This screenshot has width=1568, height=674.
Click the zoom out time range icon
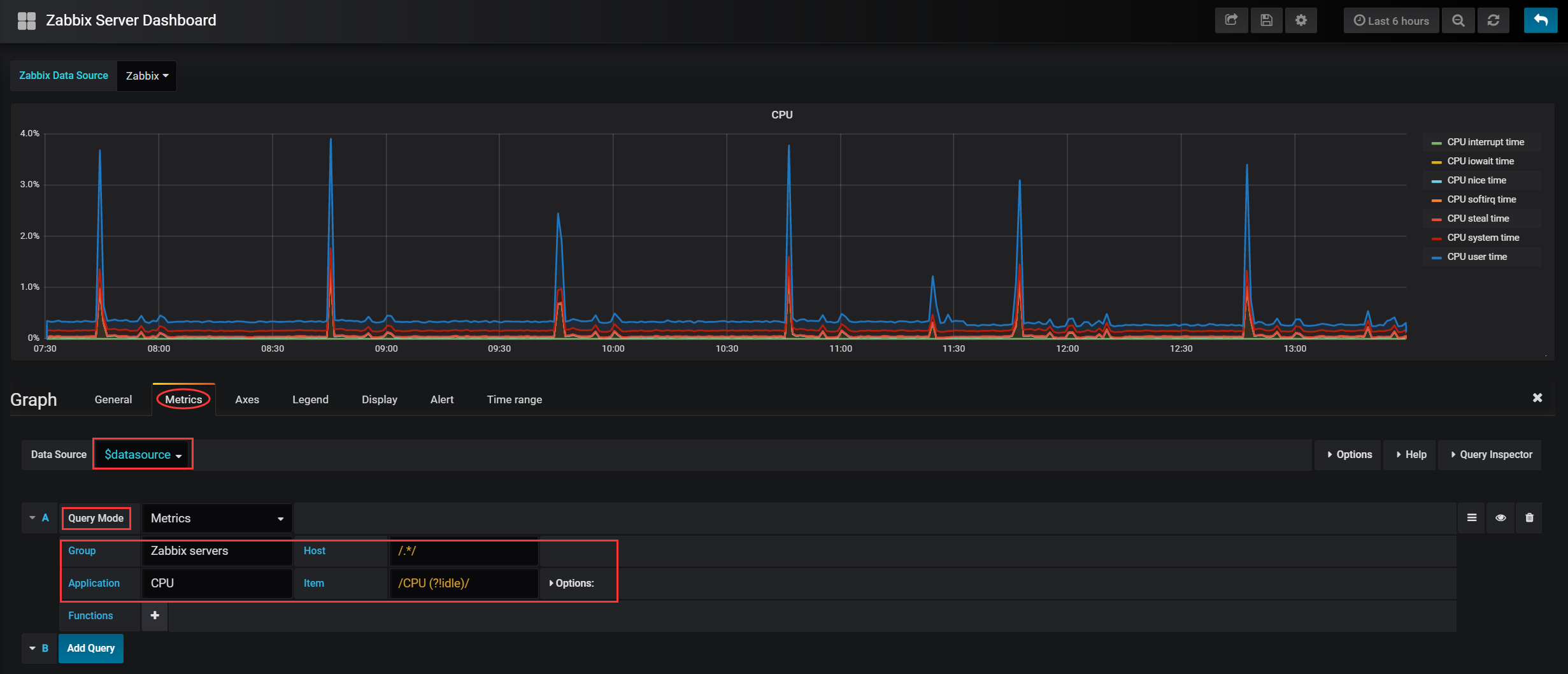click(1458, 20)
